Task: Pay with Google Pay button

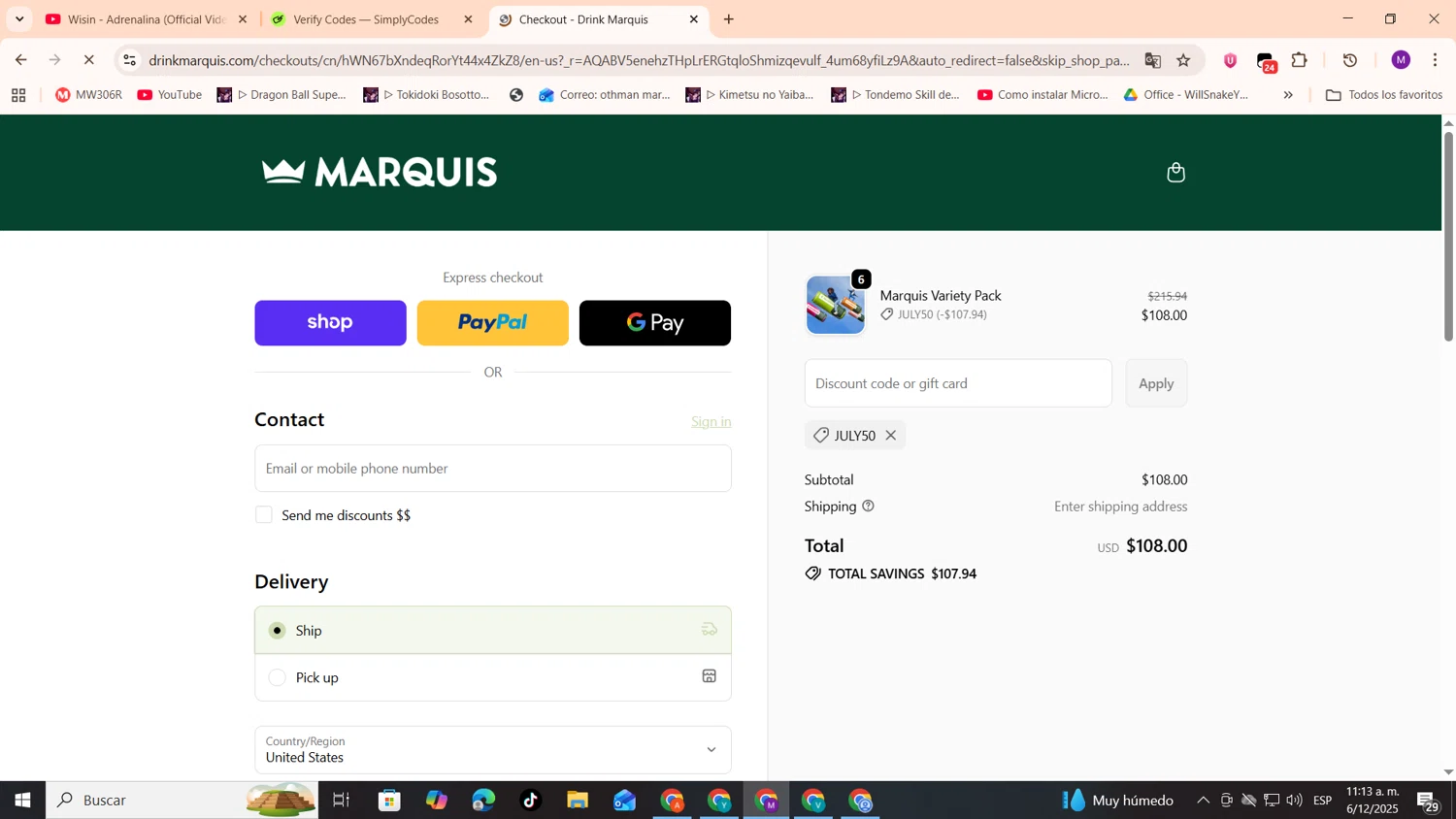Action: pyautogui.click(x=655, y=323)
